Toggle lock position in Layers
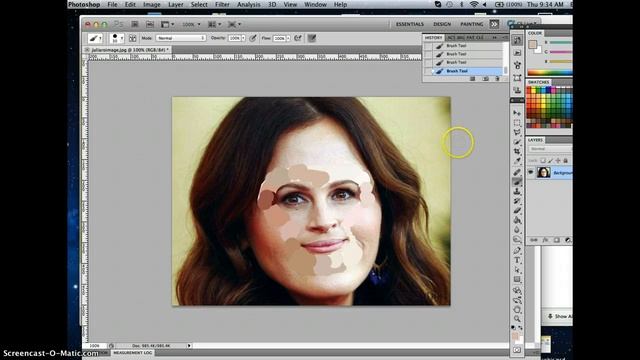 (x=558, y=160)
